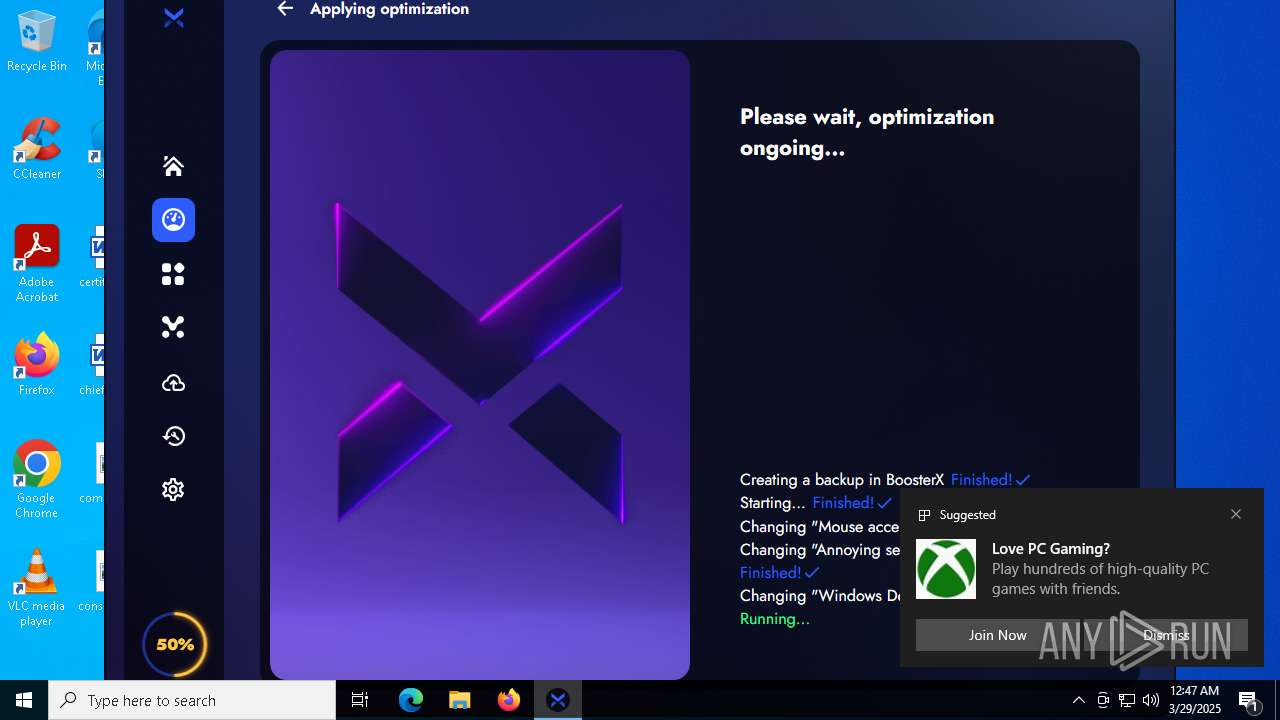Click the volume speaker icon in tray
The height and width of the screenshot is (720, 1280).
tap(1151, 700)
